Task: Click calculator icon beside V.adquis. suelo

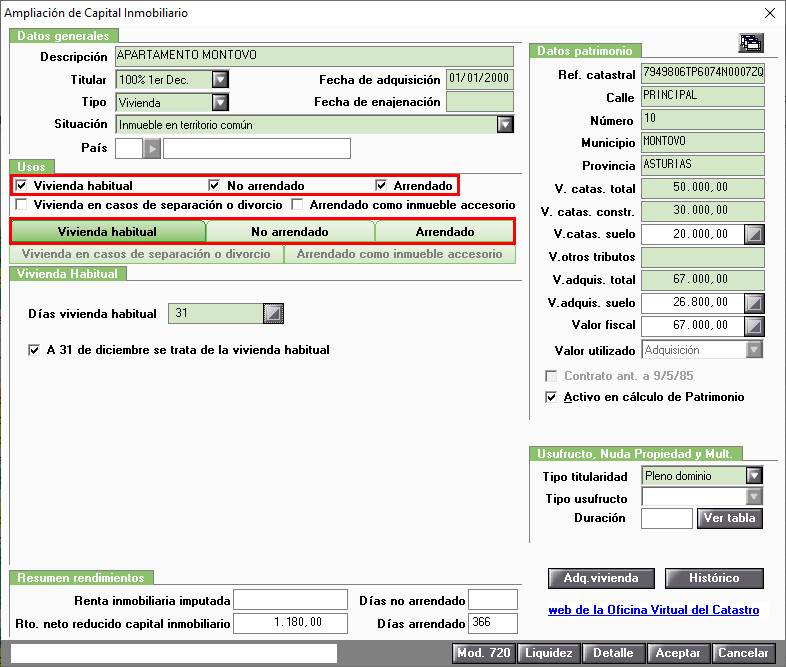Action: coord(754,303)
